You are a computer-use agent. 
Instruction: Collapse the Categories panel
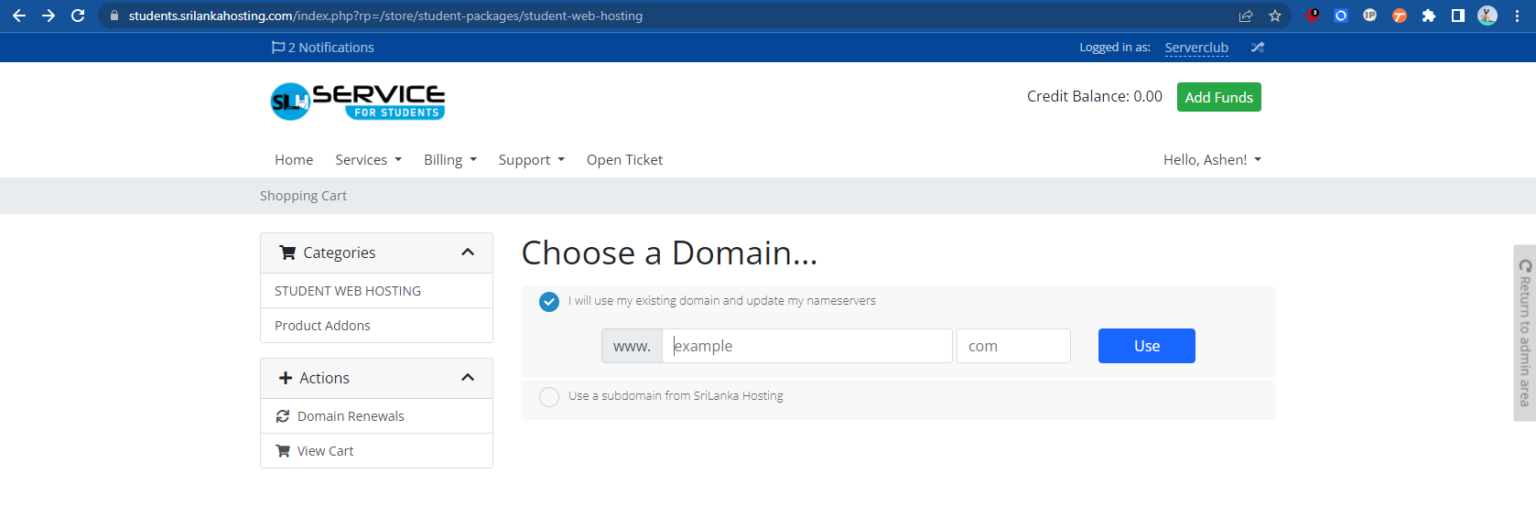tap(467, 253)
